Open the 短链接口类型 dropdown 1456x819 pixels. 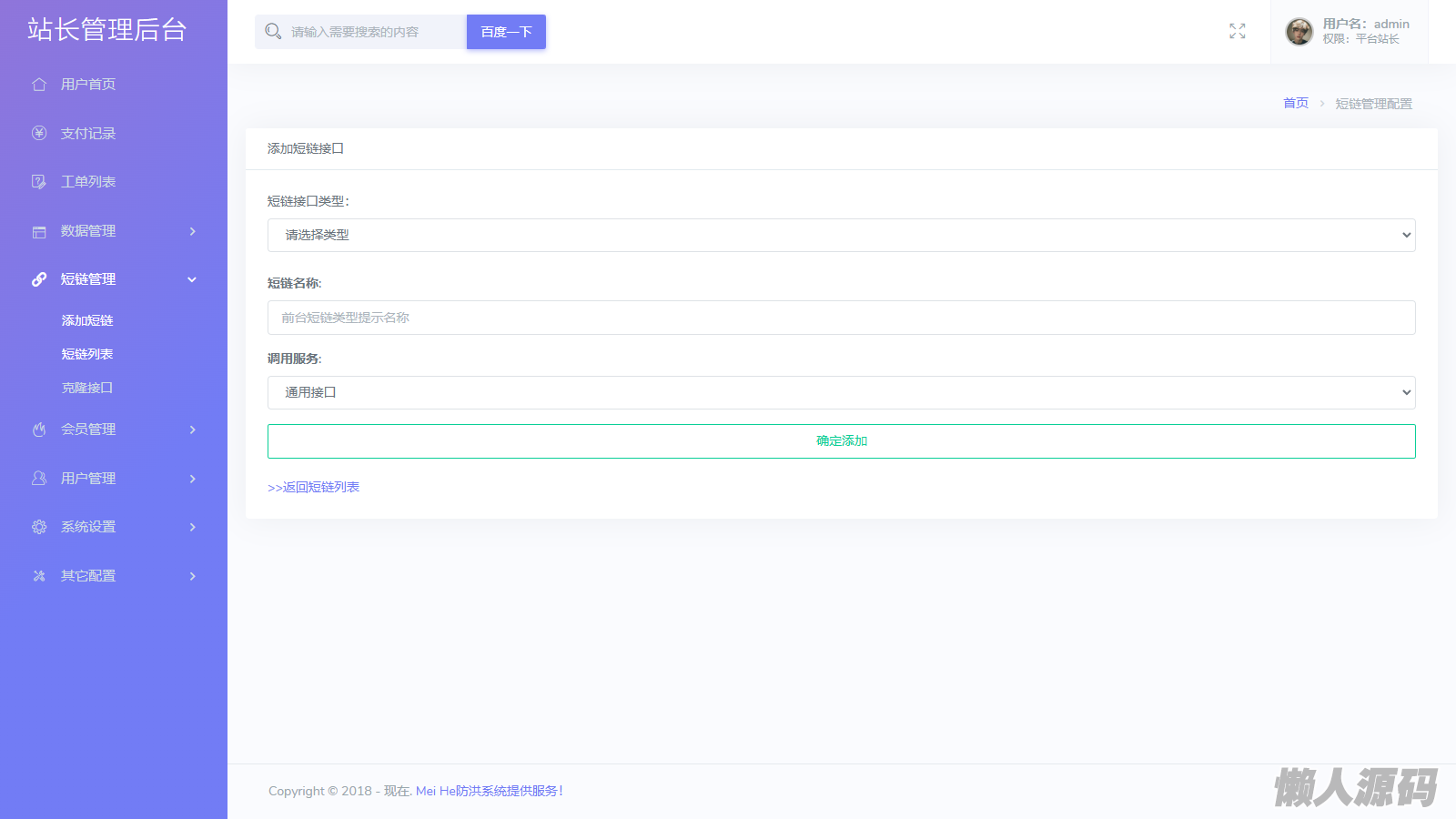coord(842,235)
